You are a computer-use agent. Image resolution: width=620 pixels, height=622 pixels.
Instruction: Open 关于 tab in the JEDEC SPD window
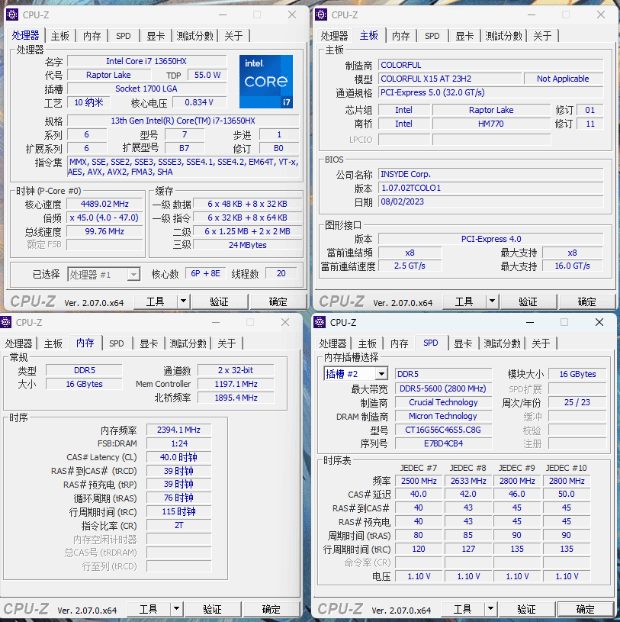[x=541, y=344]
